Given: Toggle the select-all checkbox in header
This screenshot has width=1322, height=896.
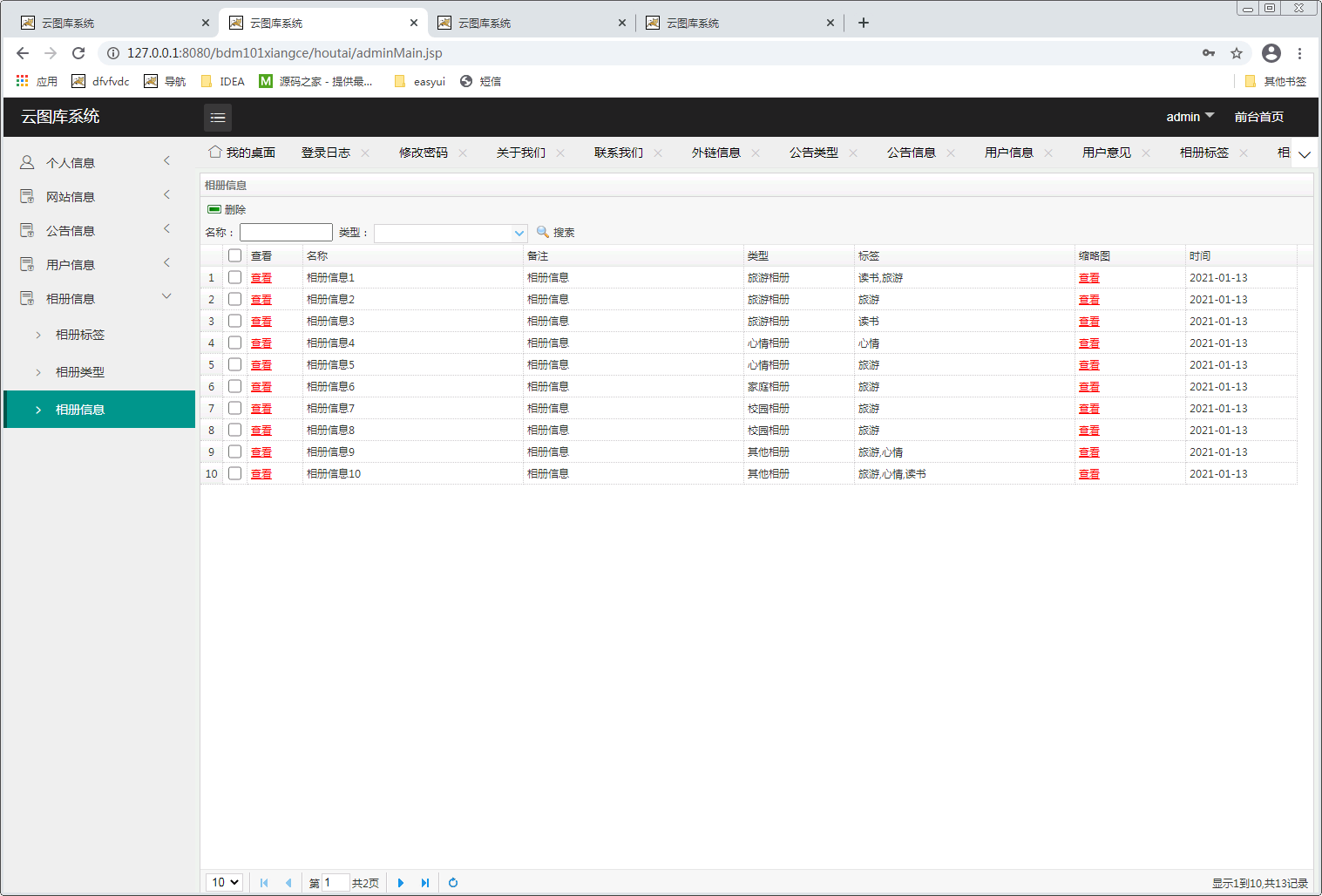Looking at the screenshot, I should point(234,255).
